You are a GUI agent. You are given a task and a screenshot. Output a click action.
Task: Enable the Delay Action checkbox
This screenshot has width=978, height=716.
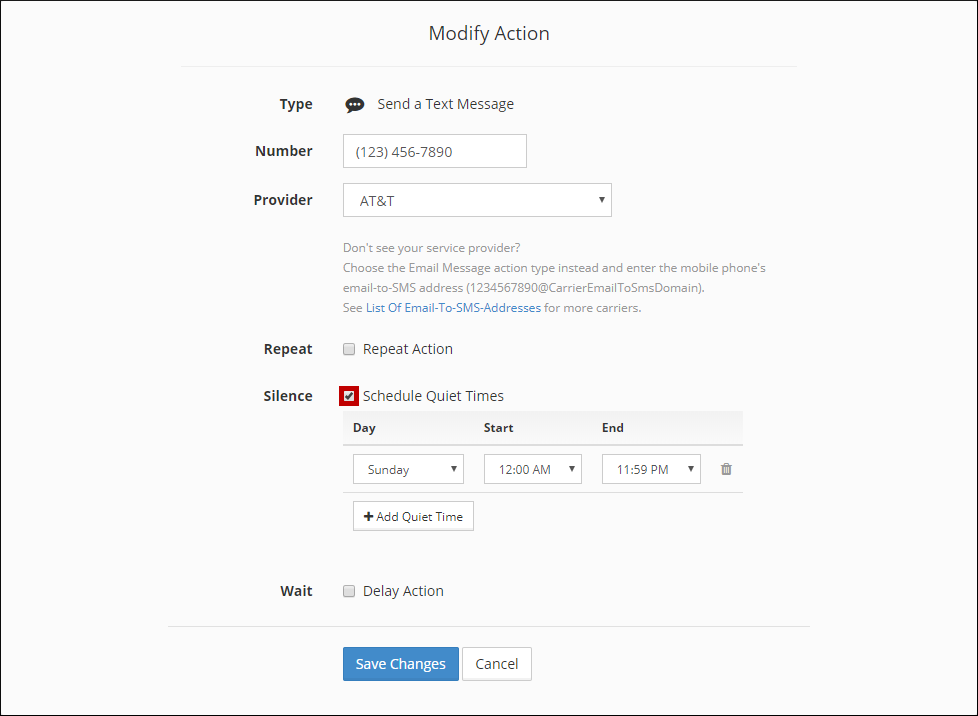[349, 591]
